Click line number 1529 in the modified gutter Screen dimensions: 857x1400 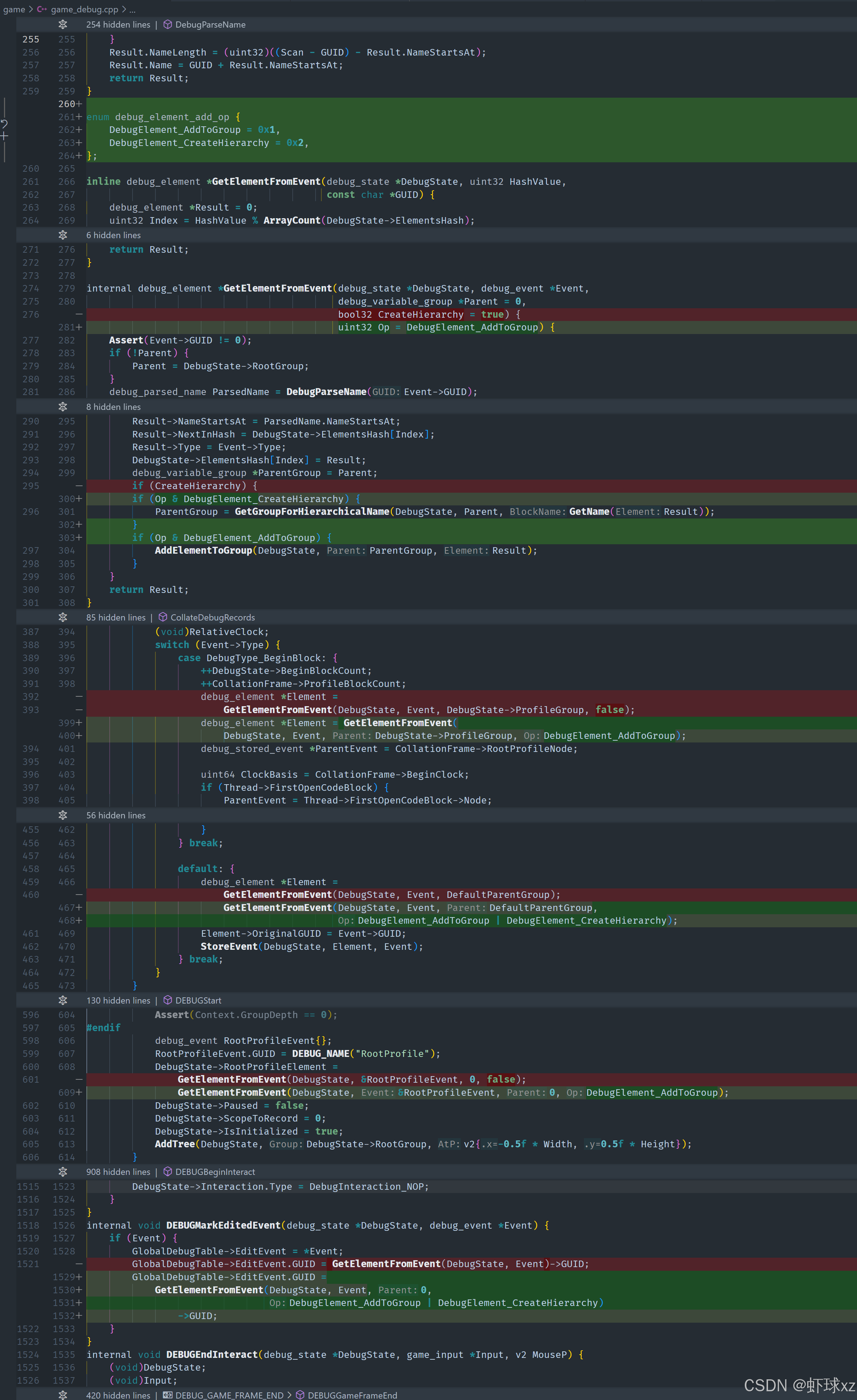point(64,1277)
